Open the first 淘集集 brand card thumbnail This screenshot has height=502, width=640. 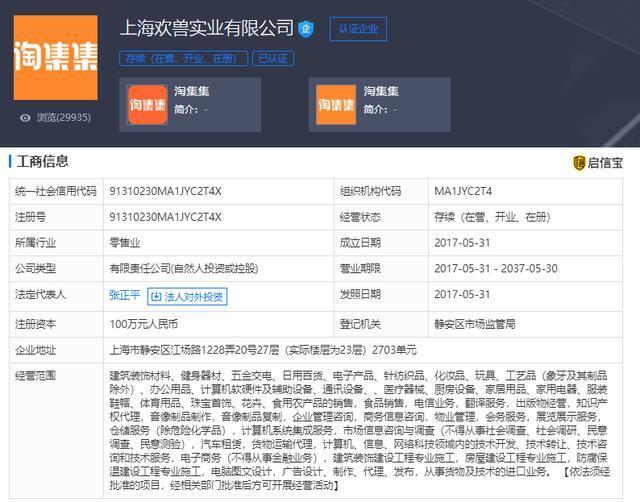coord(148,105)
